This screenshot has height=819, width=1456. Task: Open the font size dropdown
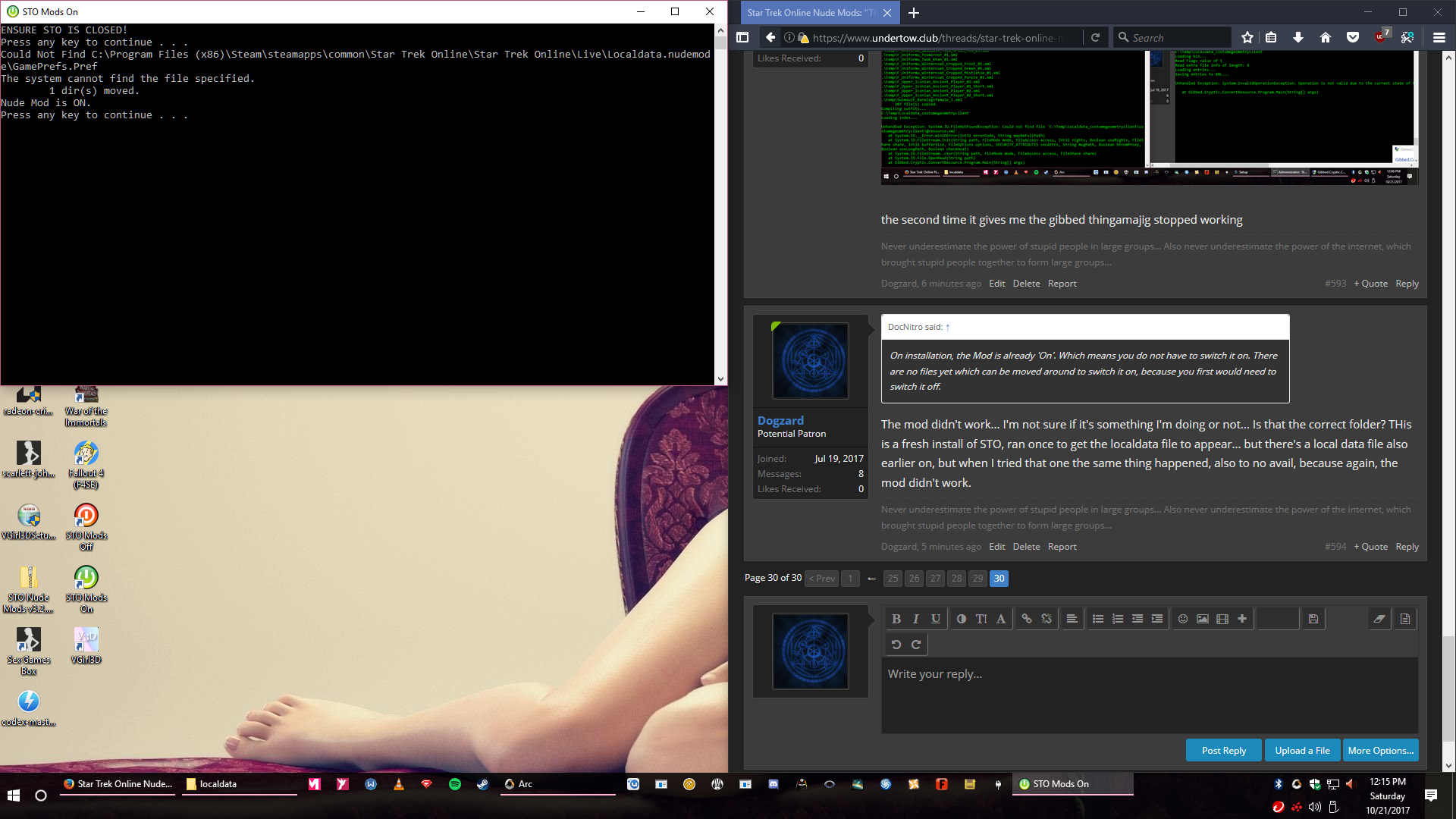coord(981,619)
